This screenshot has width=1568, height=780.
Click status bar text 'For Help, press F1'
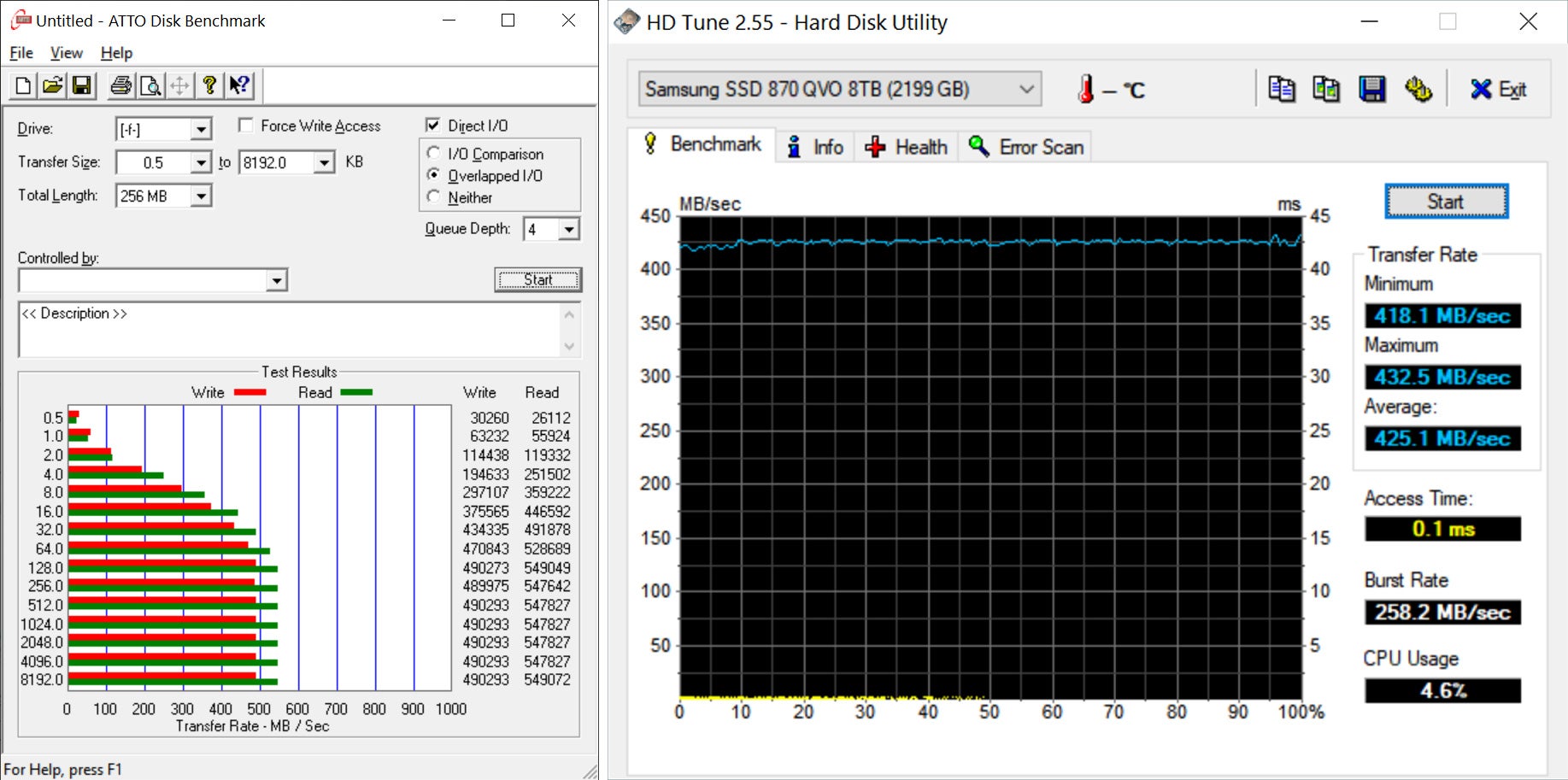63,770
